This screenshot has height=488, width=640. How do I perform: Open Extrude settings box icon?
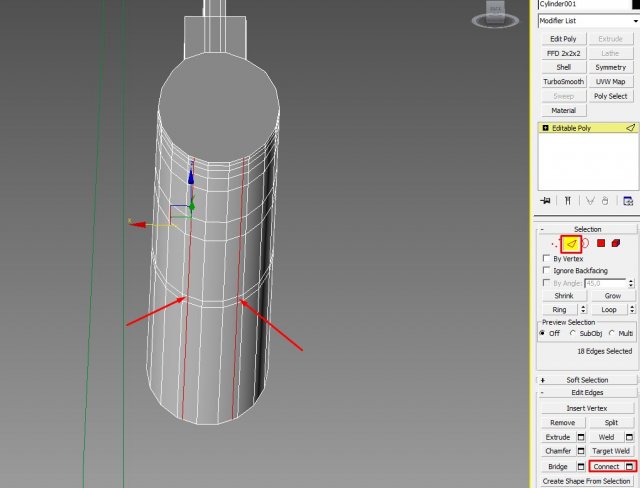580,437
